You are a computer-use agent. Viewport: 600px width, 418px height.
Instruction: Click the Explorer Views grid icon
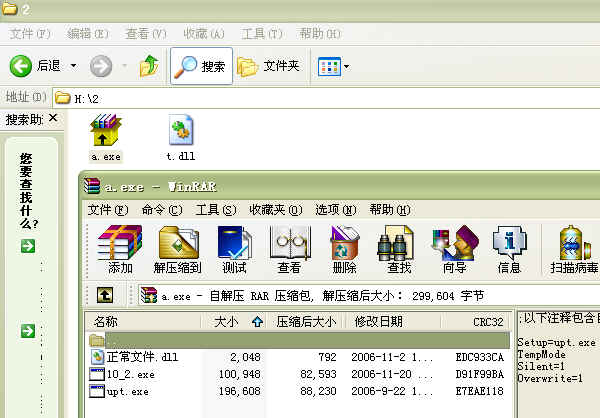coord(329,67)
